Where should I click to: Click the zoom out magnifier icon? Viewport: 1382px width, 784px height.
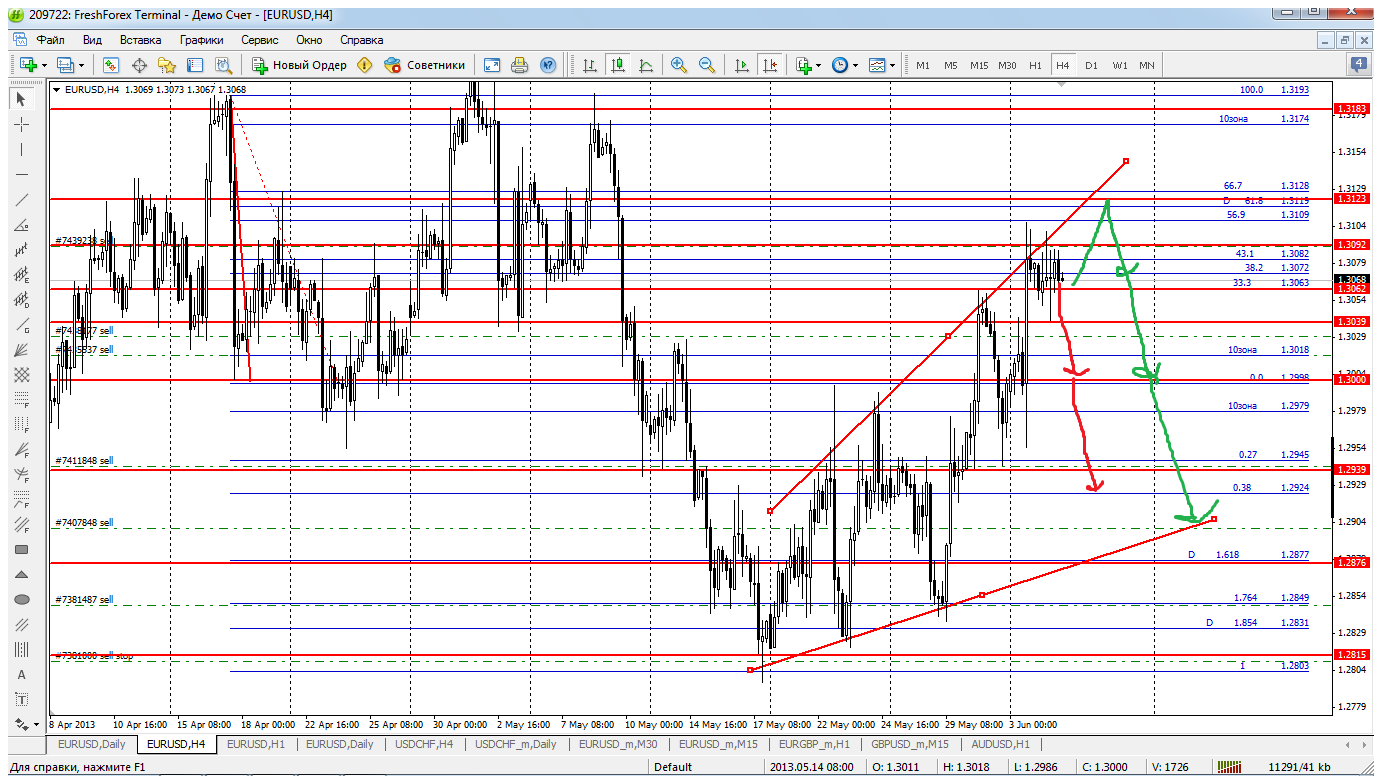[707, 65]
